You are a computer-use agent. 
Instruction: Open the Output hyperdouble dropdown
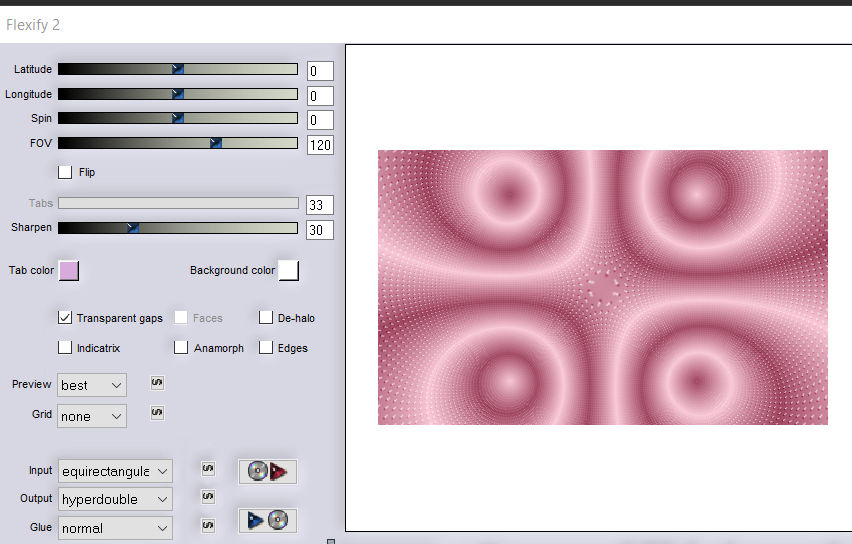[x=115, y=499]
